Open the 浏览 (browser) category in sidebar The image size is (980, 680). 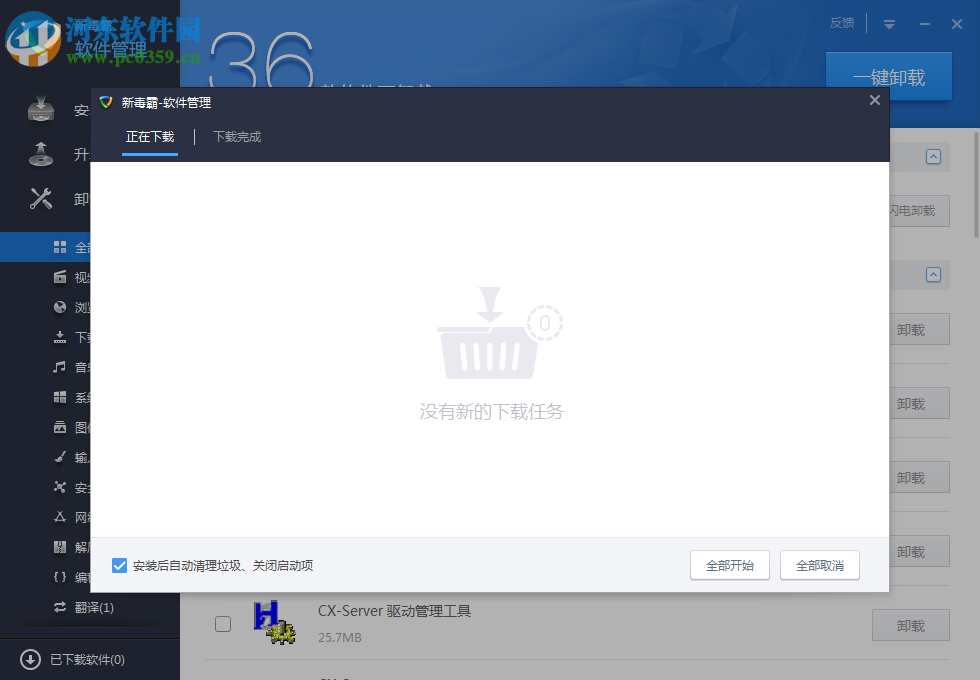60,307
